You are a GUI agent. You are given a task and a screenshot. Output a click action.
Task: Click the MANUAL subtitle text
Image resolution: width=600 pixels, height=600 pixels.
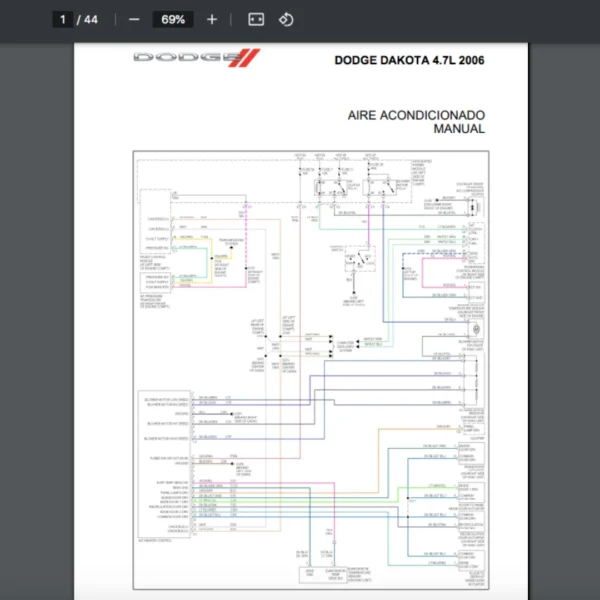click(x=458, y=129)
